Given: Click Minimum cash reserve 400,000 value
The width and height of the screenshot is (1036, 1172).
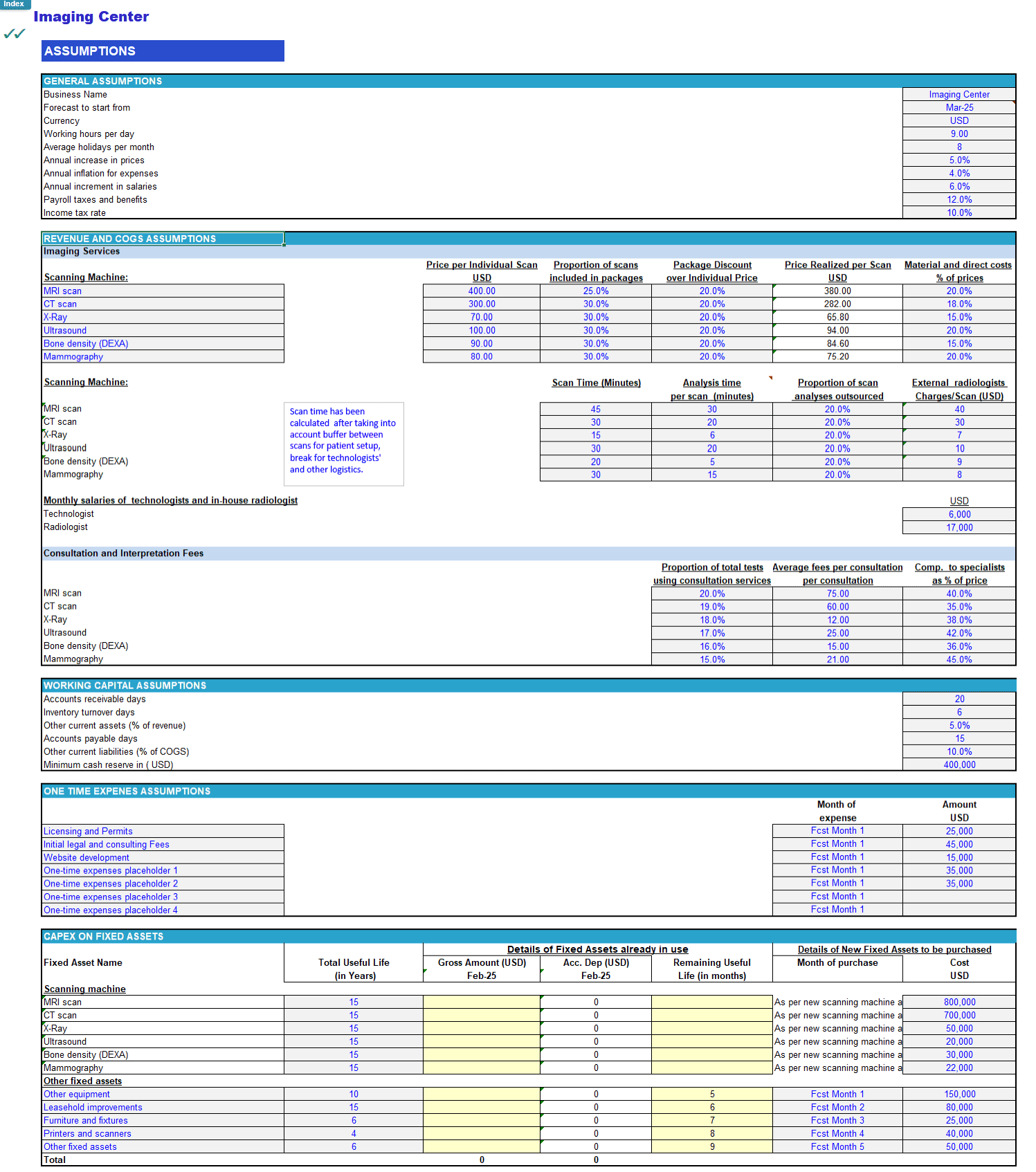Looking at the screenshot, I should pos(958,765).
